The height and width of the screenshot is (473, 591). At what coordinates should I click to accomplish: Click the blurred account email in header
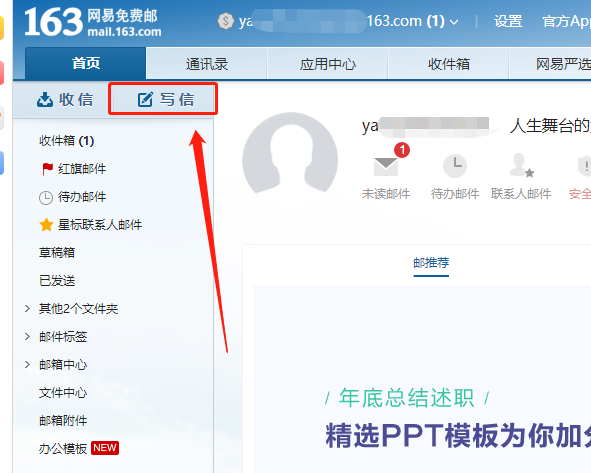click(x=341, y=21)
